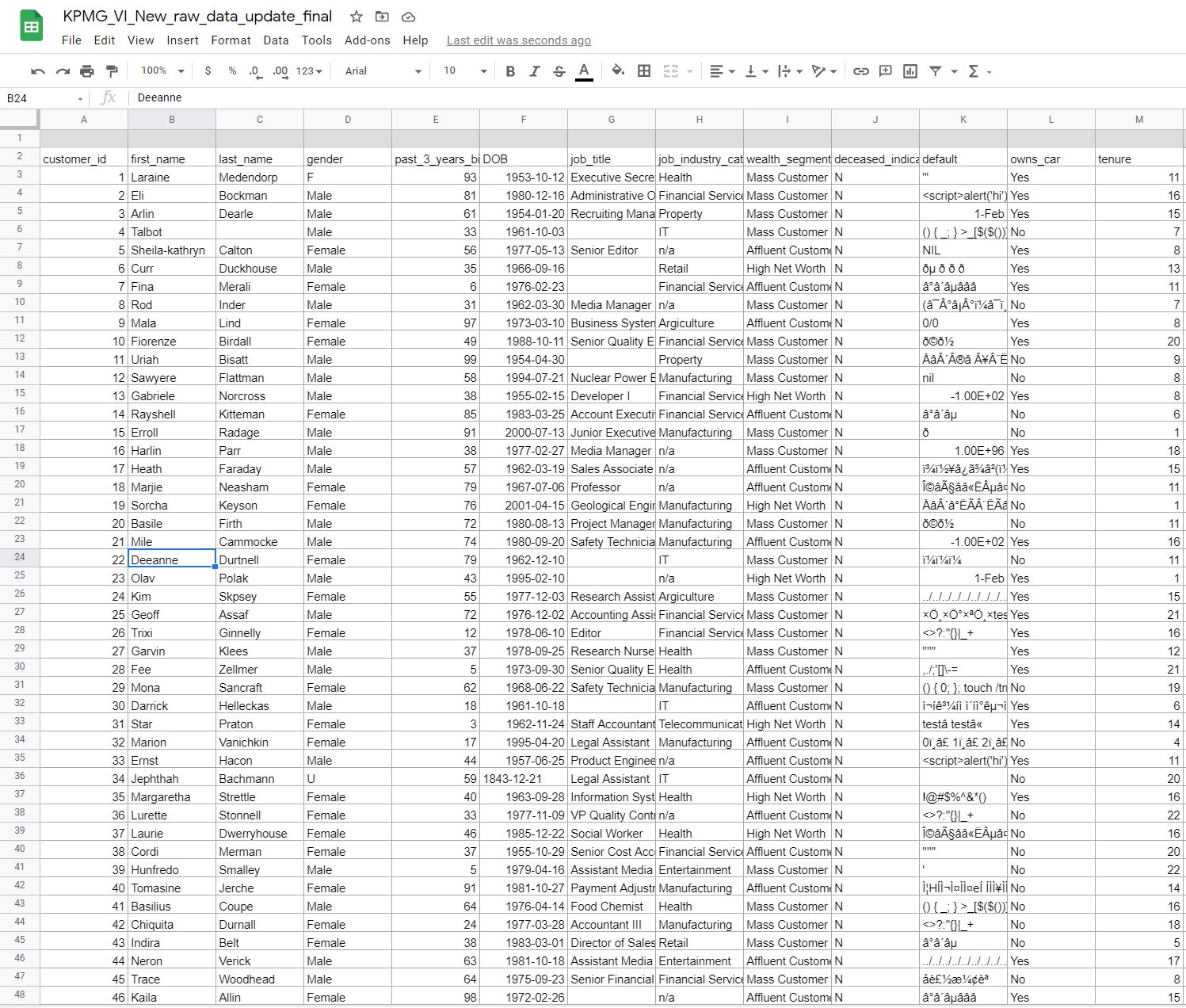Click the Create a filter icon
The image size is (1186, 1008).
pos(936,71)
